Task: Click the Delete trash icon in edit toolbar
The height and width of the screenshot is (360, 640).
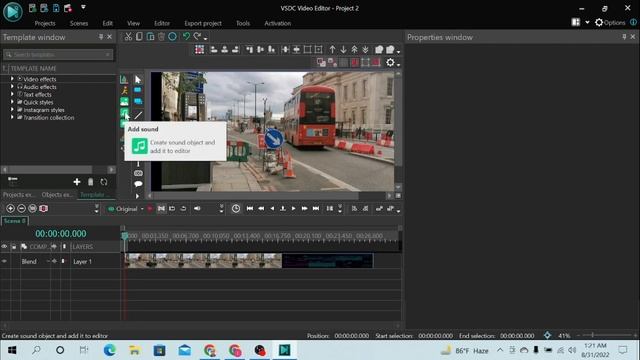Action: click(x=161, y=37)
